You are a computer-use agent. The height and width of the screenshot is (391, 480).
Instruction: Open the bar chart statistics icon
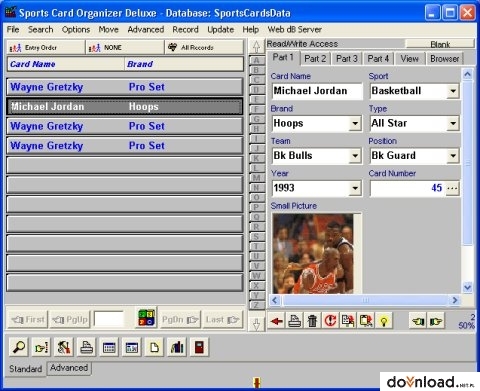(x=177, y=347)
